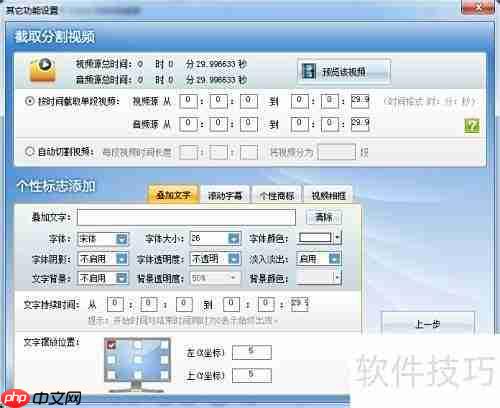Click 文字持续时间 start hour field

click(115, 304)
